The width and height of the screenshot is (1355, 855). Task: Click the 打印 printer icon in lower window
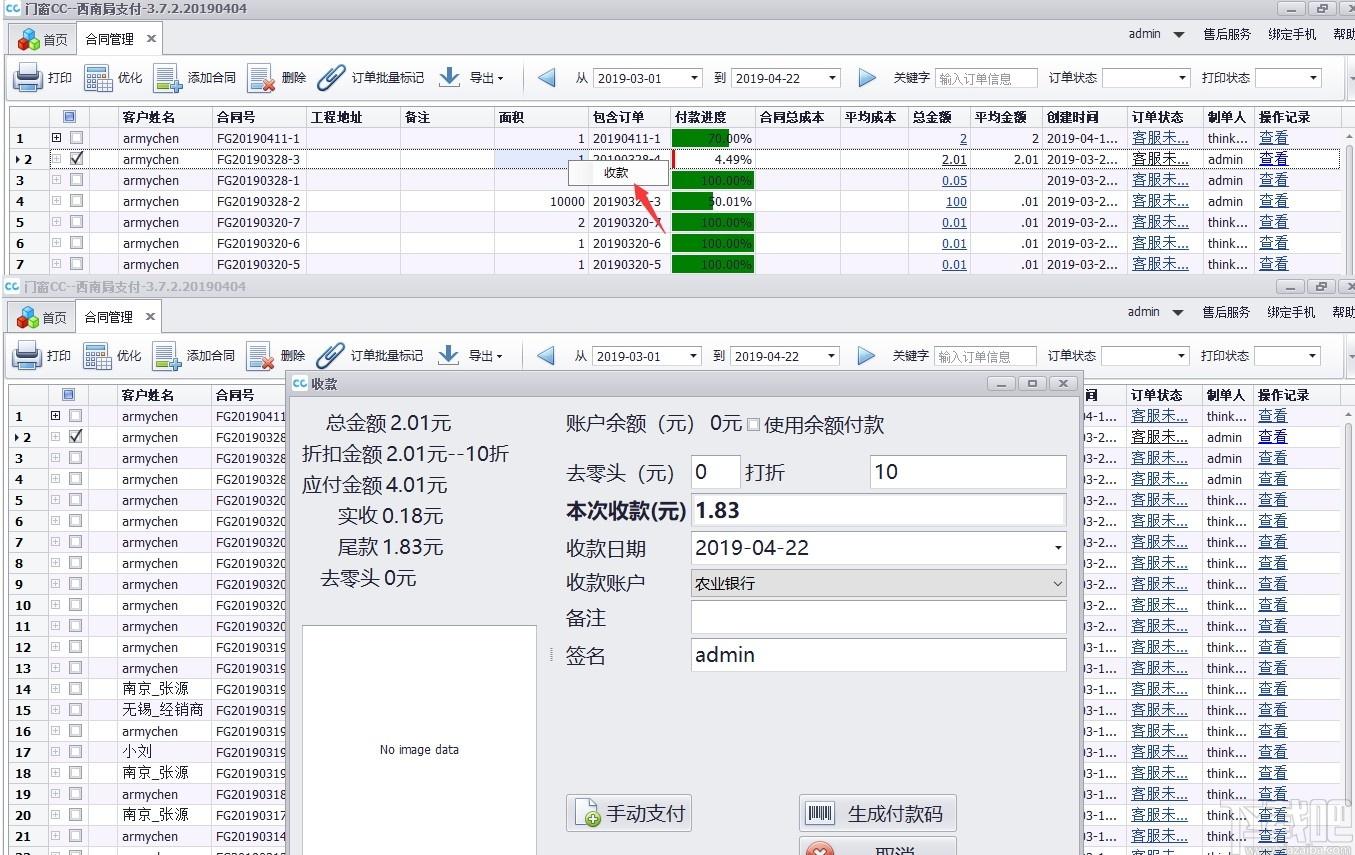click(28, 355)
